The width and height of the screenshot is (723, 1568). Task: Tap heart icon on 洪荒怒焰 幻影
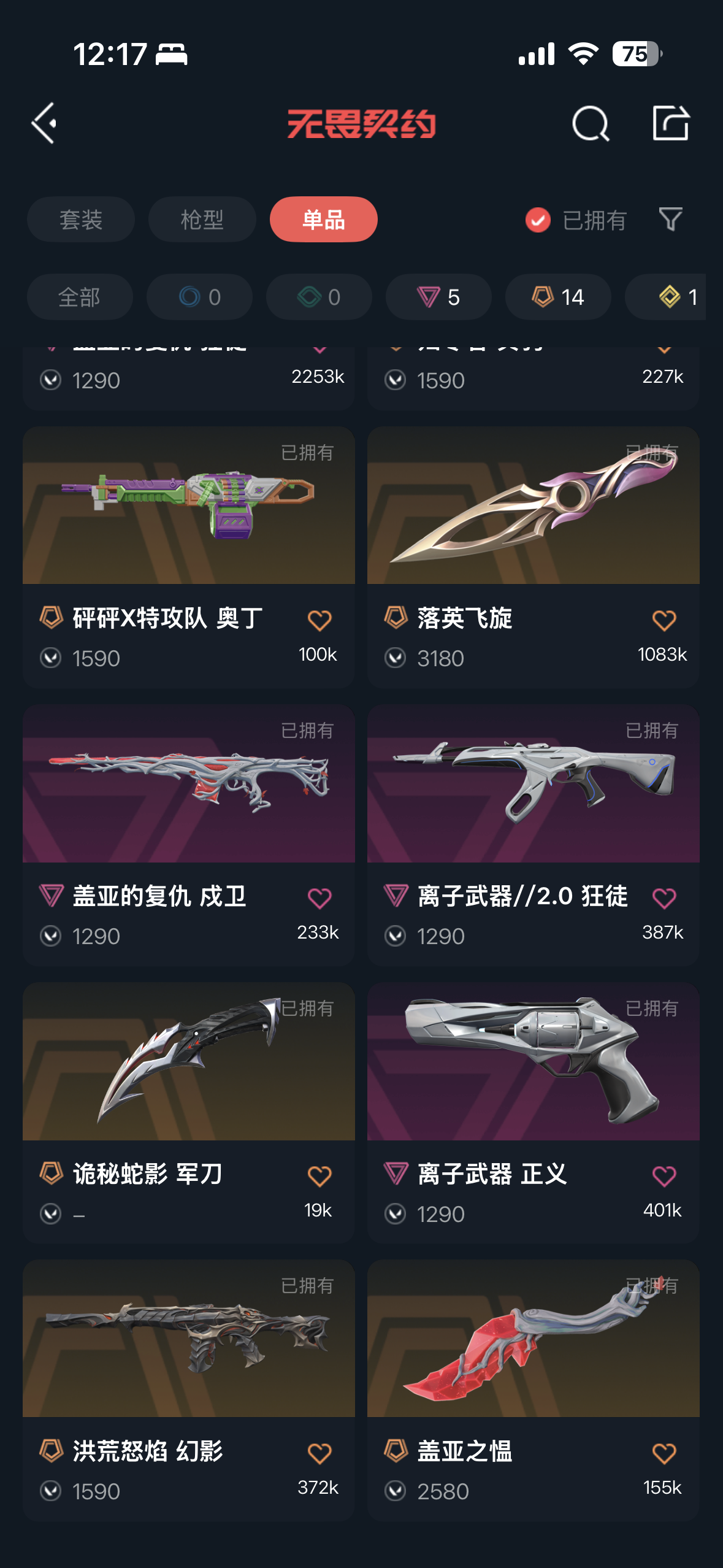point(319,1453)
